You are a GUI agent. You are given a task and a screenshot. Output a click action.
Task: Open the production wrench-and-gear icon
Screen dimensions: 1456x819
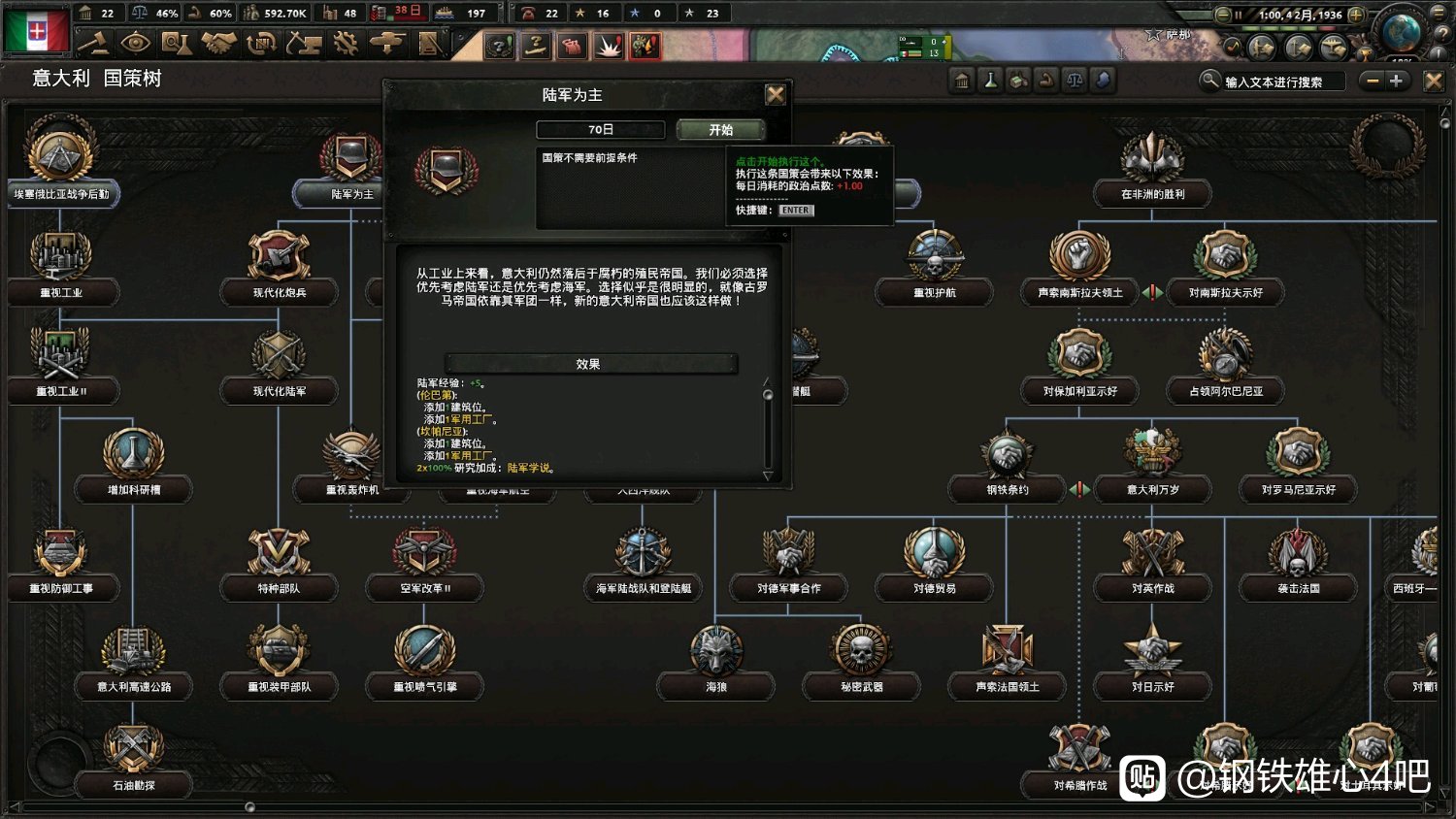pos(346,43)
